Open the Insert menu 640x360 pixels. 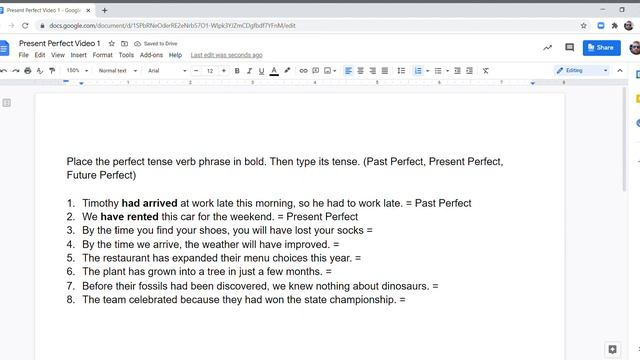point(78,55)
